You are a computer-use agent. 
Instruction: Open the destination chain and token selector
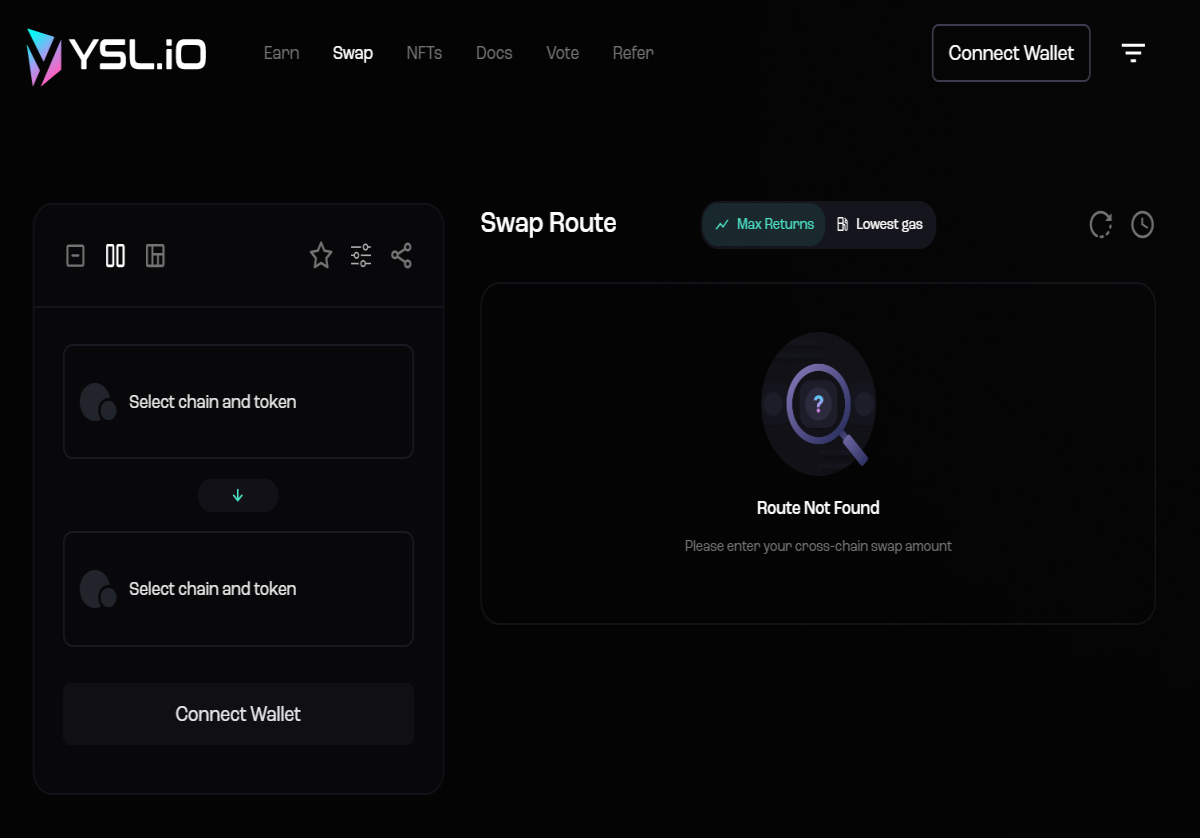point(238,589)
